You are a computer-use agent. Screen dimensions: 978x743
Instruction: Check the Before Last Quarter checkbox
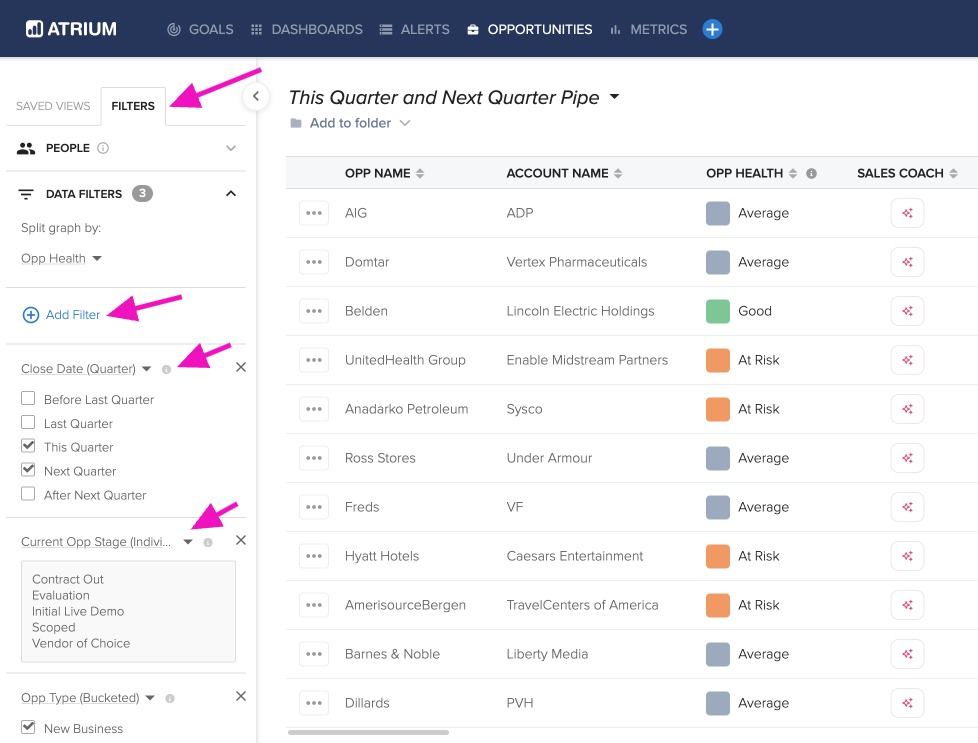click(28, 398)
